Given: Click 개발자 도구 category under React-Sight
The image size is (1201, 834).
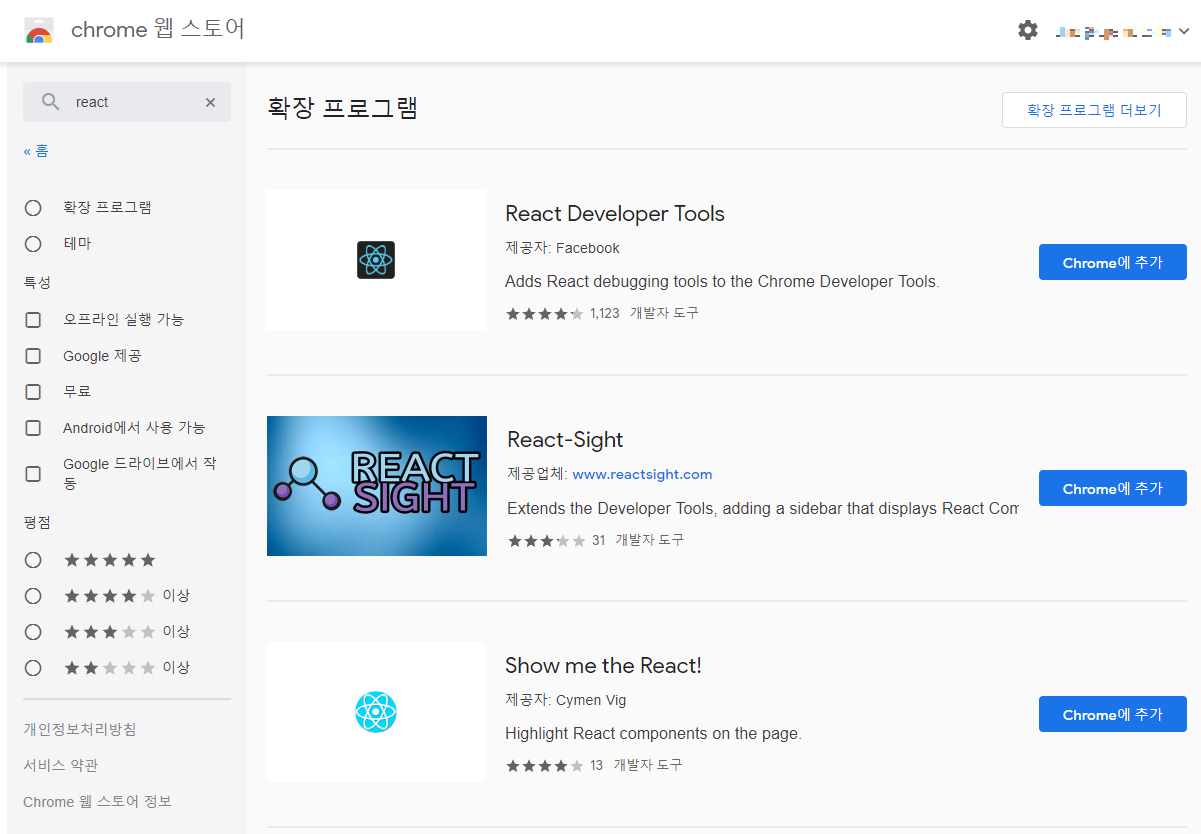Looking at the screenshot, I should tap(649, 540).
